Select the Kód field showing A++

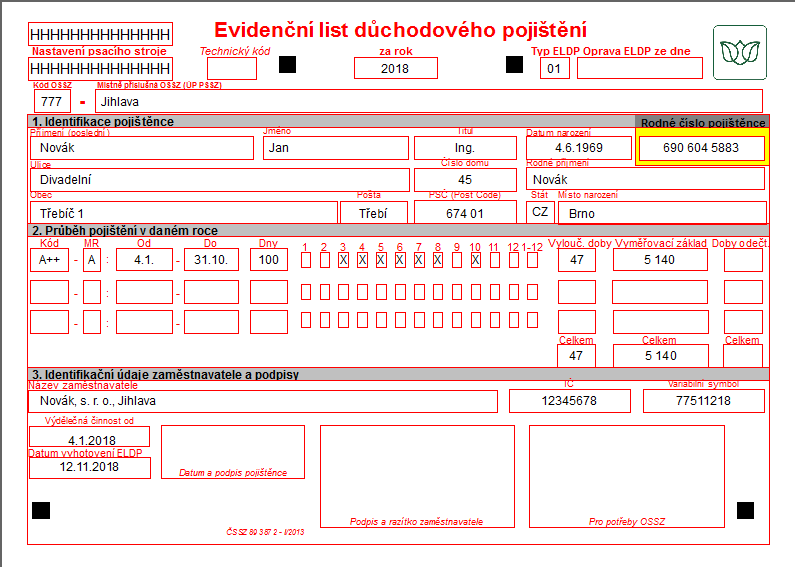click(49, 260)
